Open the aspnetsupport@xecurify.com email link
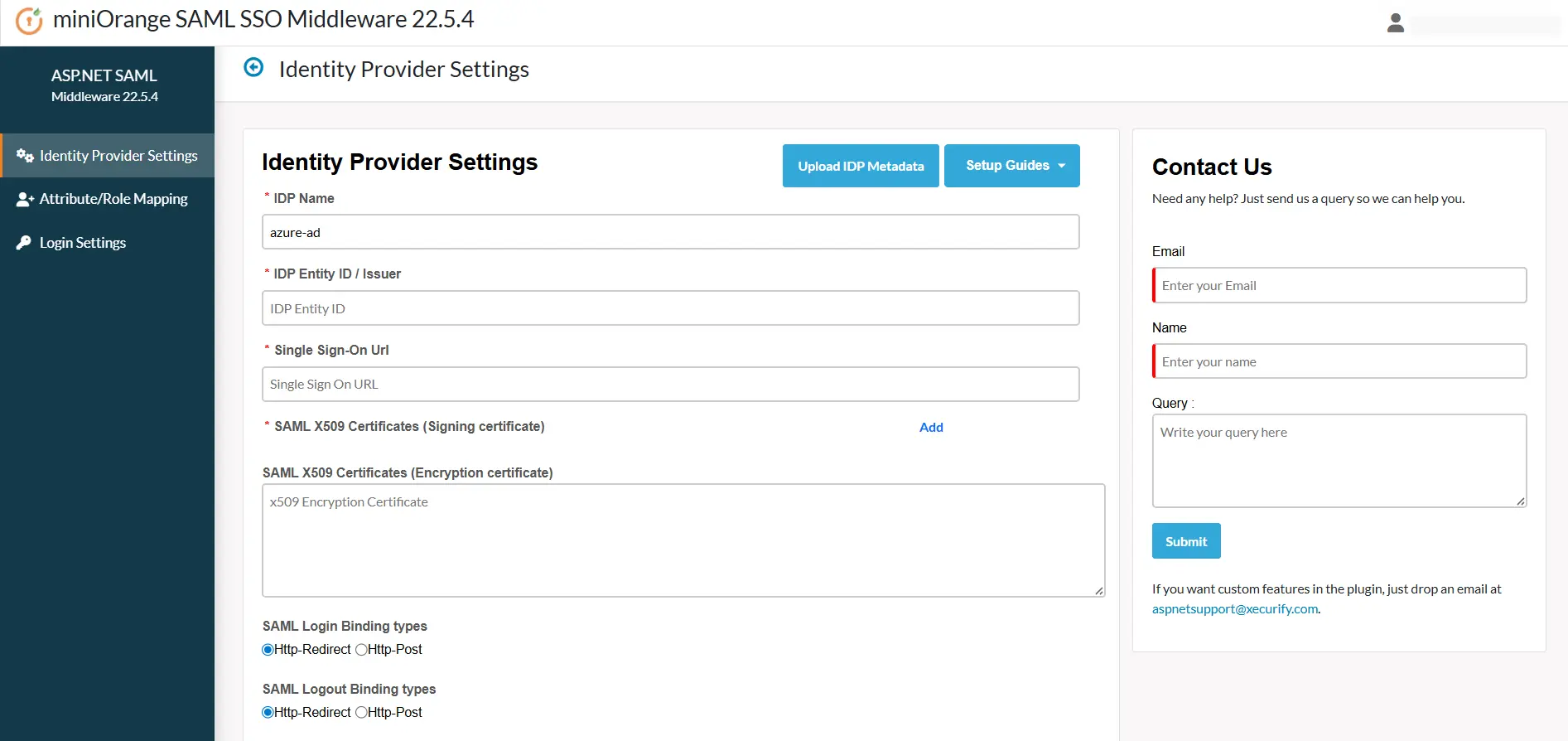Viewport: 1568px width, 741px height. 1234,609
